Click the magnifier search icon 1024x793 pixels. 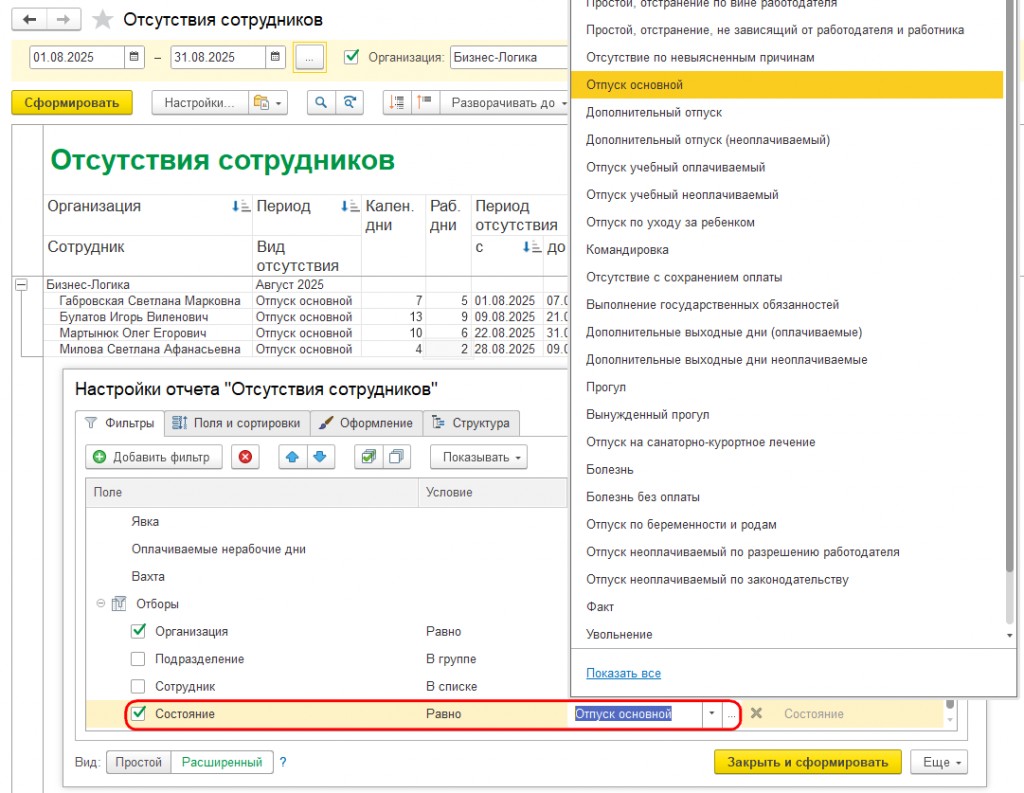coord(321,103)
